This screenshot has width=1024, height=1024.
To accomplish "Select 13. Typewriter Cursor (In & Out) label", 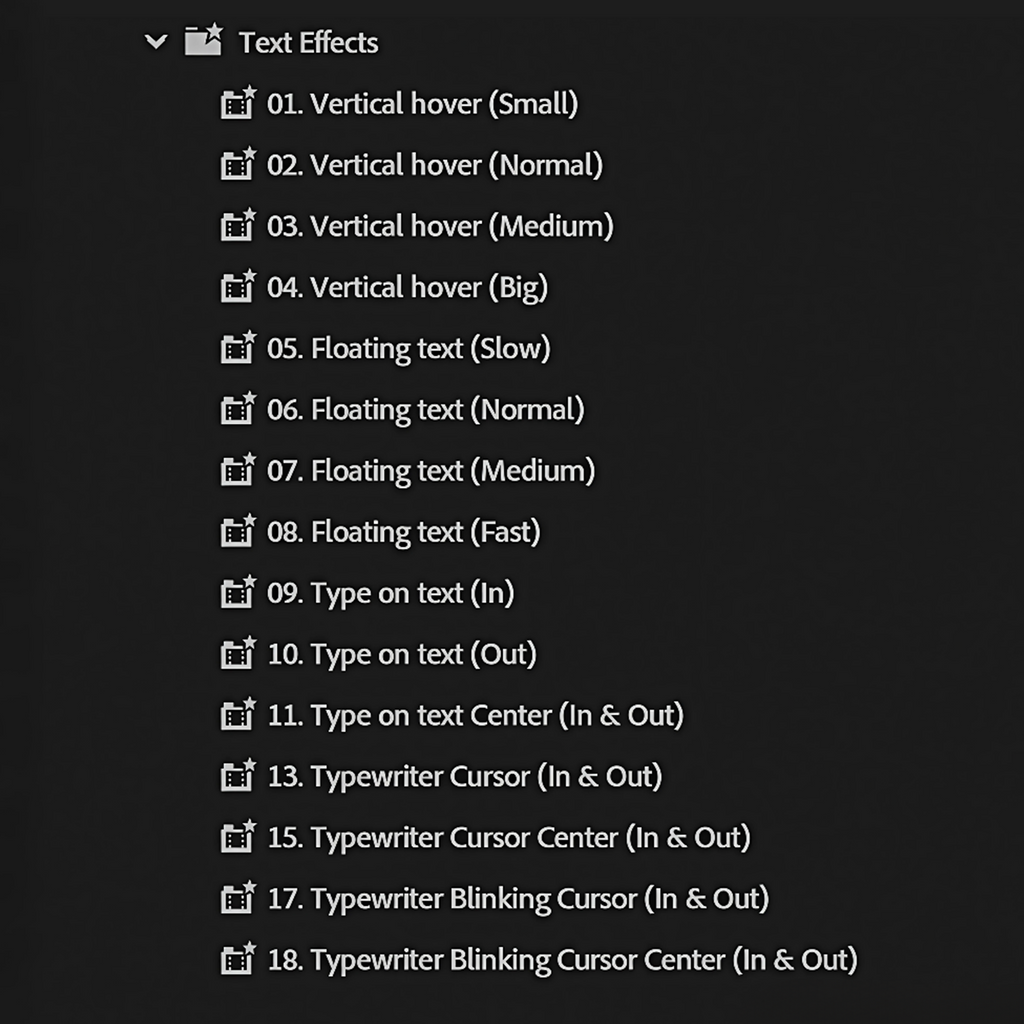I will coord(464,776).
